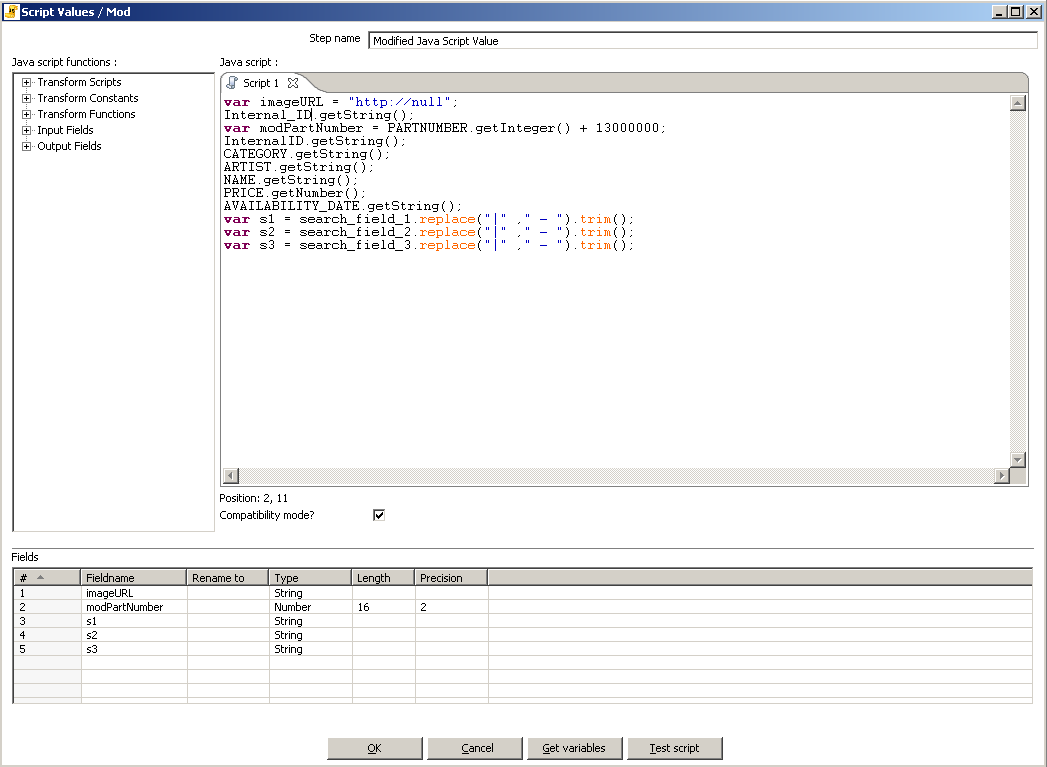Expand the Input Fields node

pos(27,130)
